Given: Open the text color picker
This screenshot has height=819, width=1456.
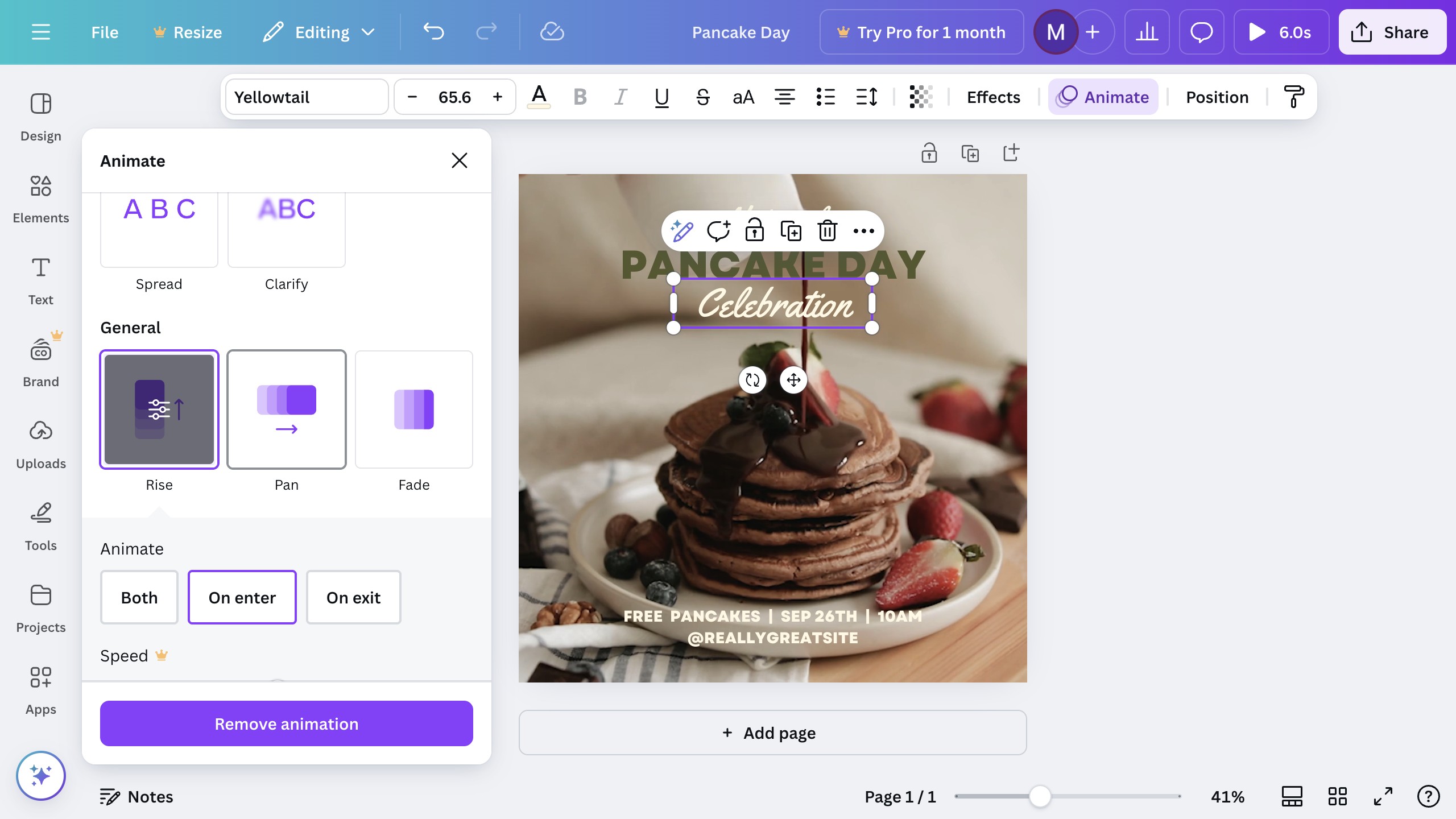Looking at the screenshot, I should click(x=539, y=97).
